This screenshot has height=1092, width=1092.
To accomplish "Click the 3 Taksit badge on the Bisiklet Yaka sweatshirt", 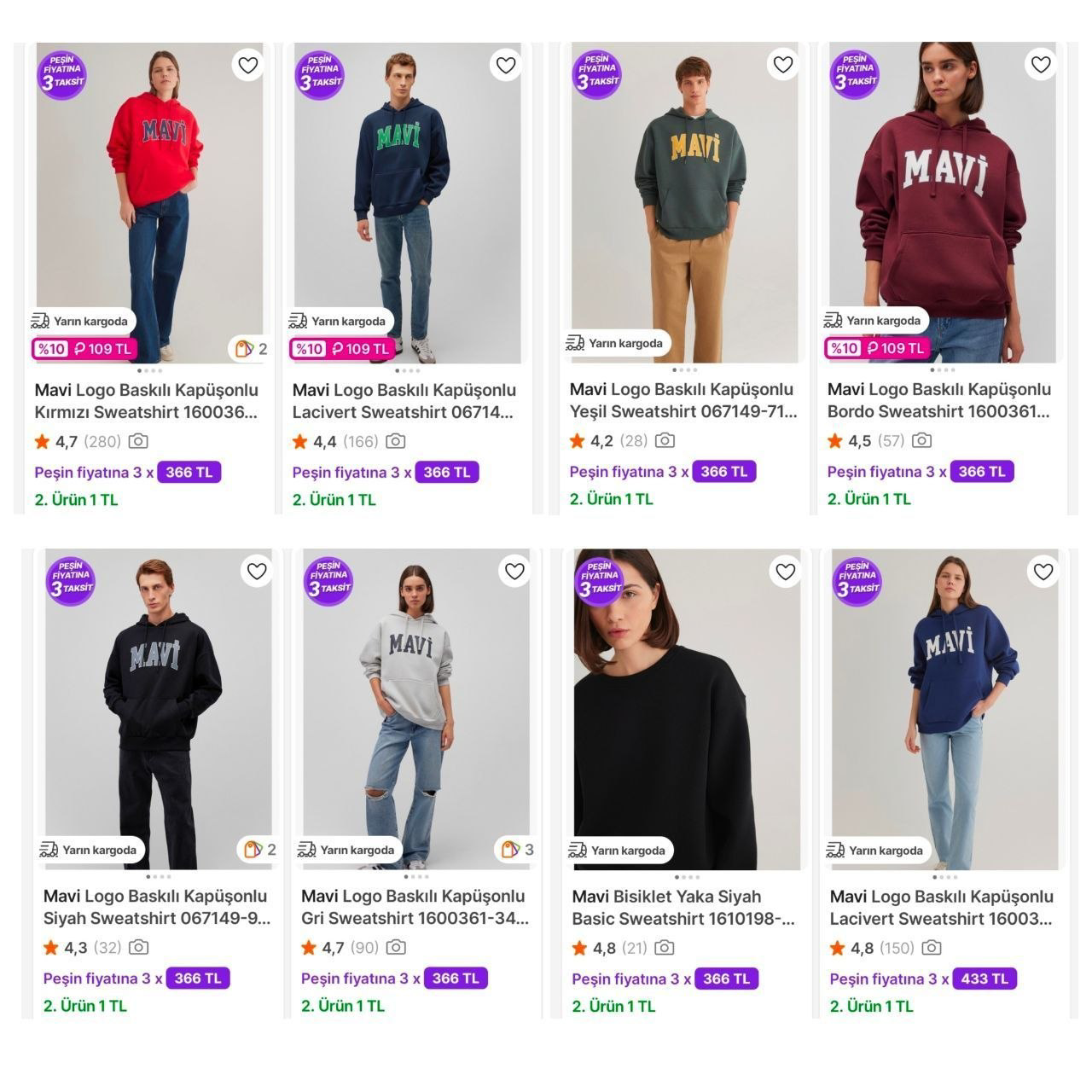I will pos(599,582).
